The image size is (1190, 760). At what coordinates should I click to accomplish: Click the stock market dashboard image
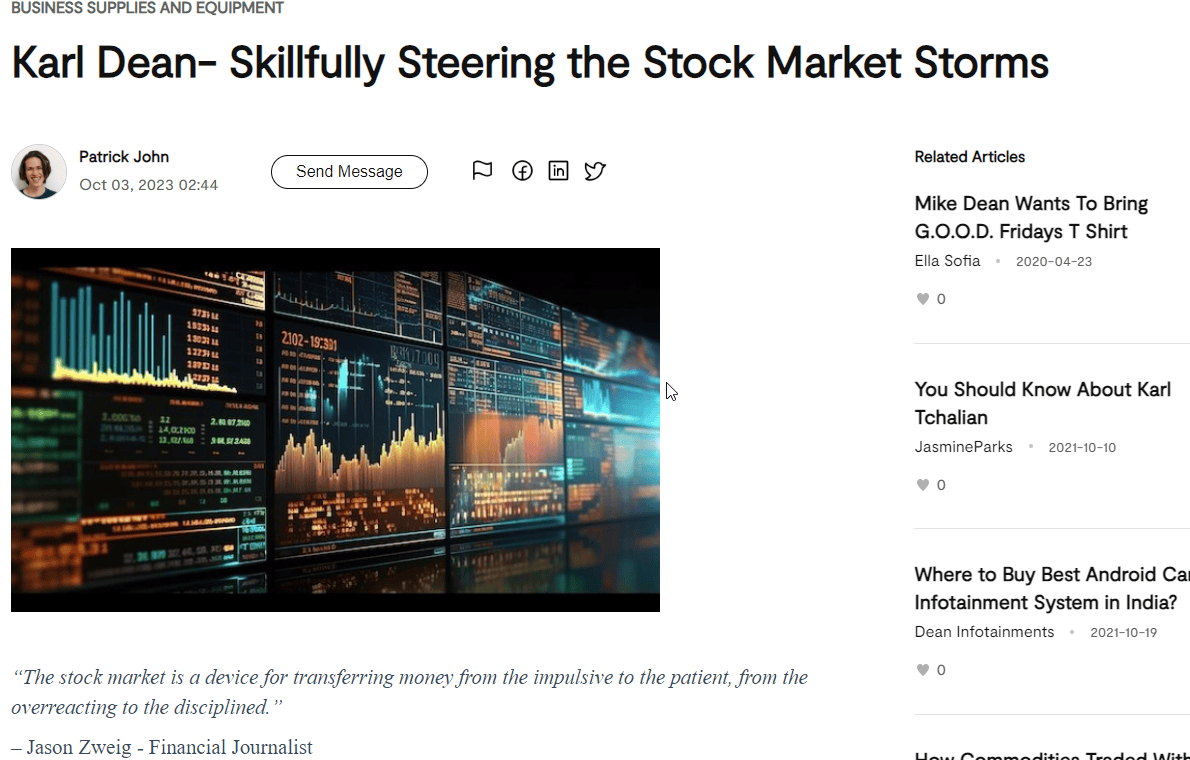[335, 430]
